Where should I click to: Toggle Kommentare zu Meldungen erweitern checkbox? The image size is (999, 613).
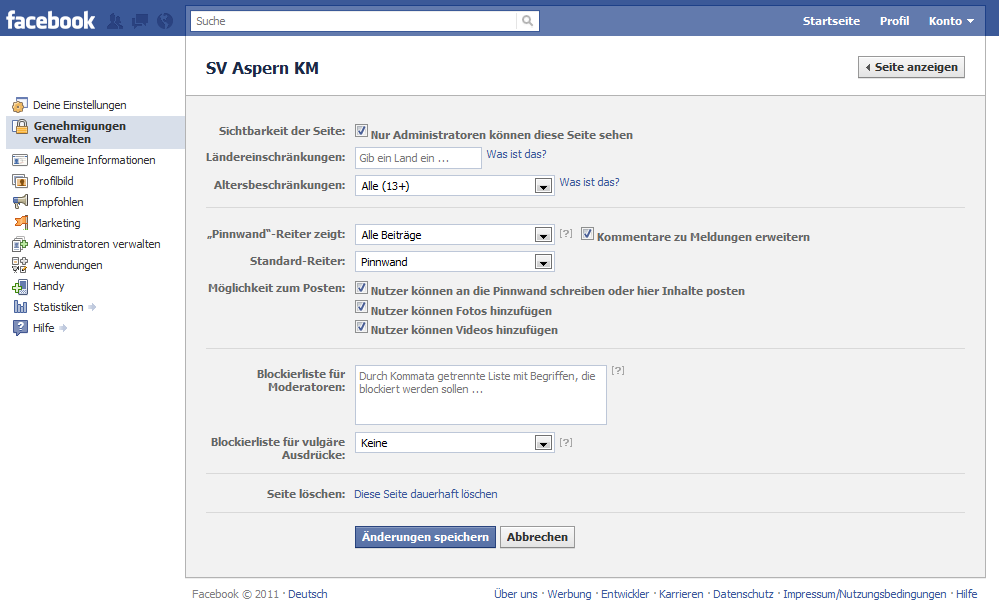pyautogui.click(x=587, y=234)
